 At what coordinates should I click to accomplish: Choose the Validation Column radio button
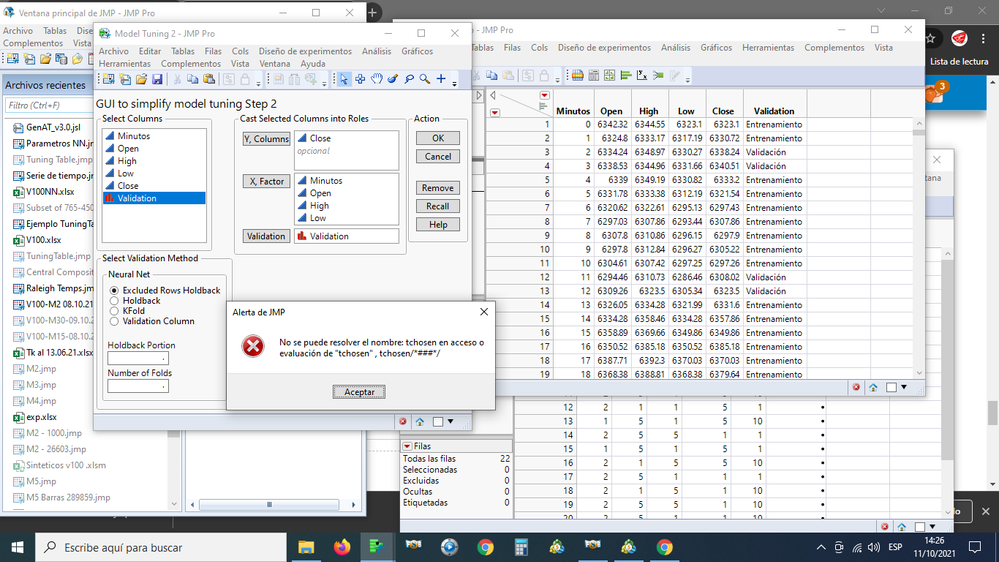click(115, 321)
